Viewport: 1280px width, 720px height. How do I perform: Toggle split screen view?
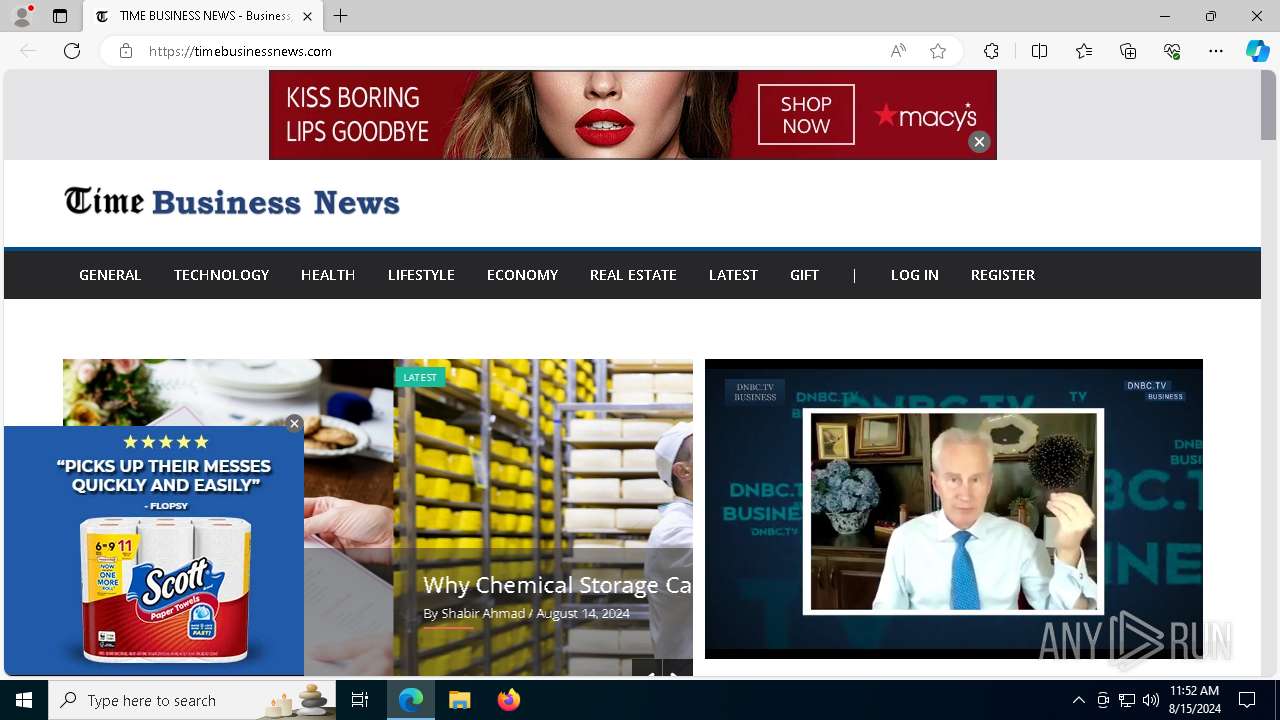(x=1040, y=51)
